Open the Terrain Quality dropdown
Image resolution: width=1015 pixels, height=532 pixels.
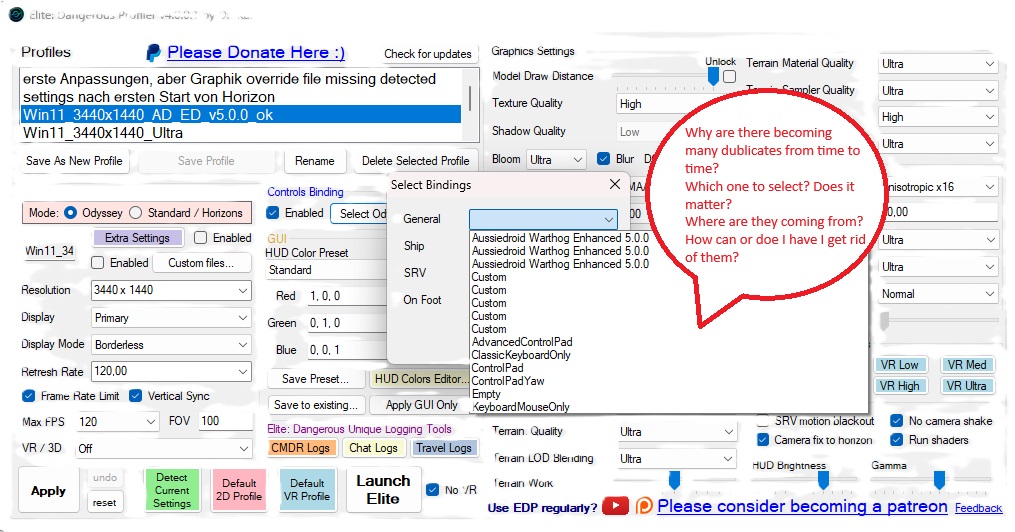click(x=676, y=432)
